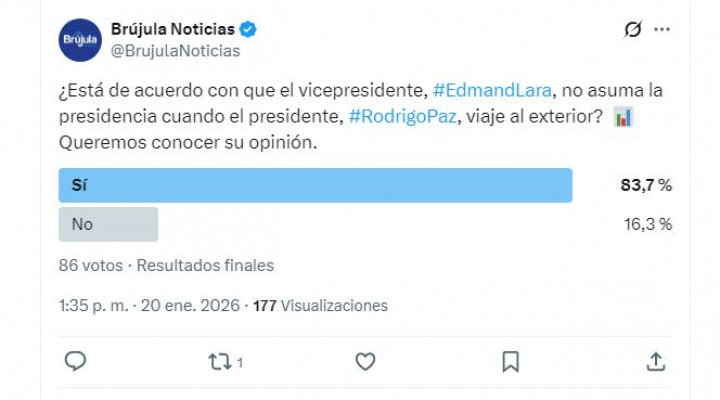
Task: Click the Grok slashed-circle icon
Action: click(x=632, y=30)
